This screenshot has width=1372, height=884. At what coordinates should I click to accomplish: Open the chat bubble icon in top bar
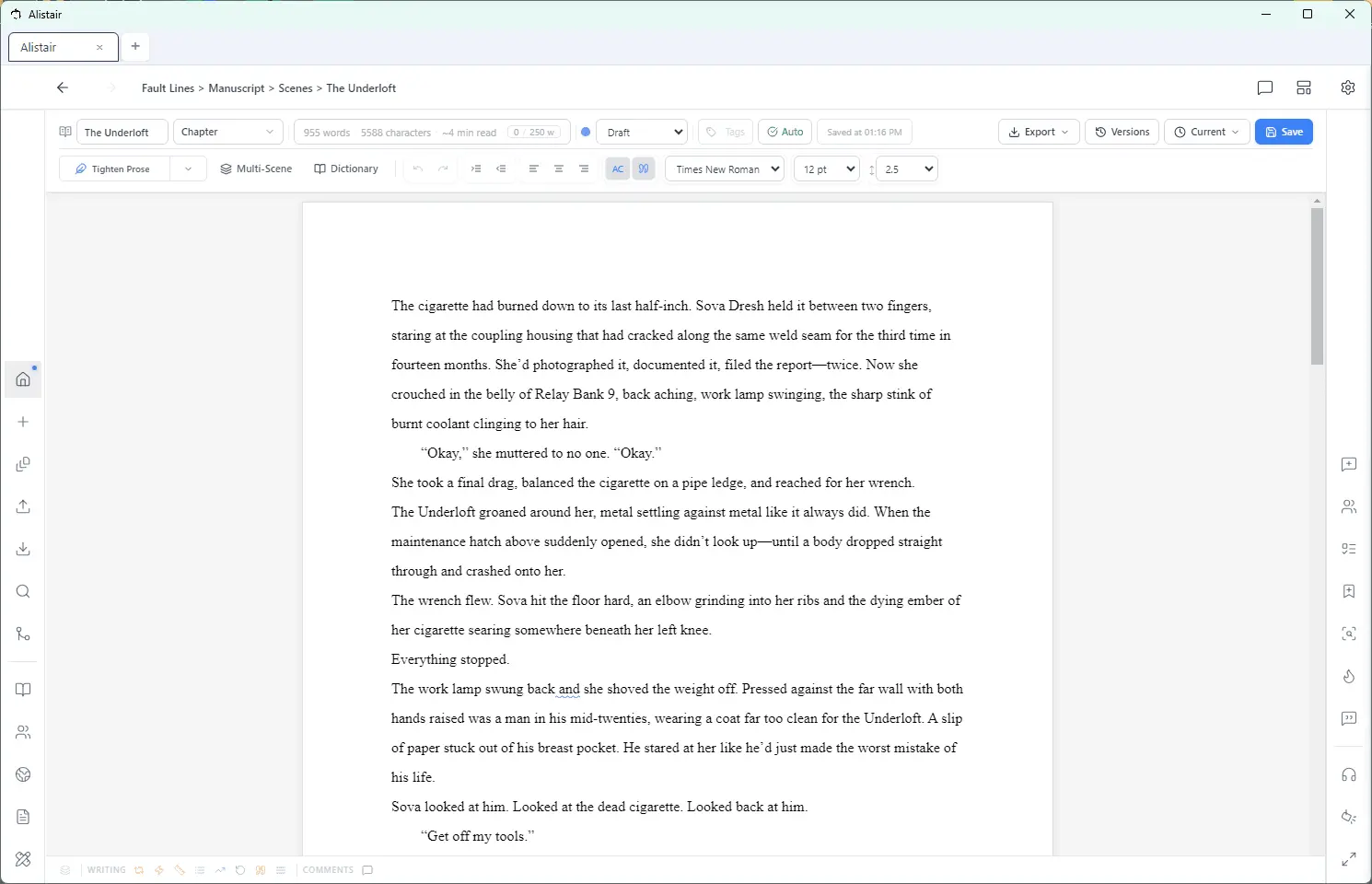coord(1265,88)
